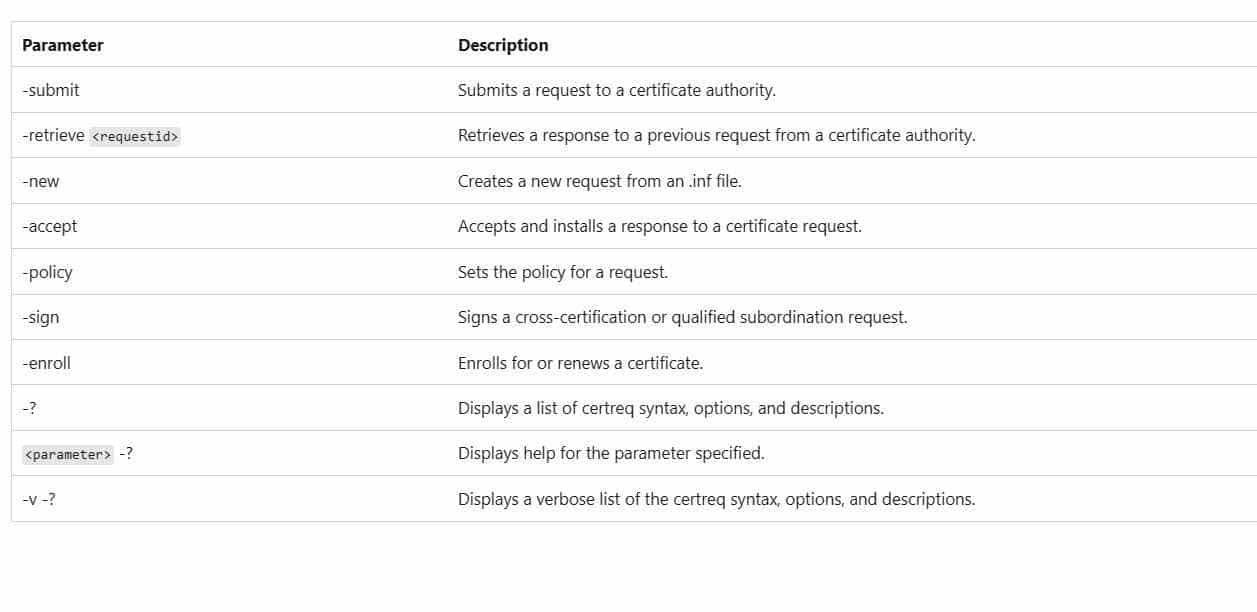Click "Enrolls for or renews a certificate" text
1257x612 pixels.
click(x=580, y=363)
